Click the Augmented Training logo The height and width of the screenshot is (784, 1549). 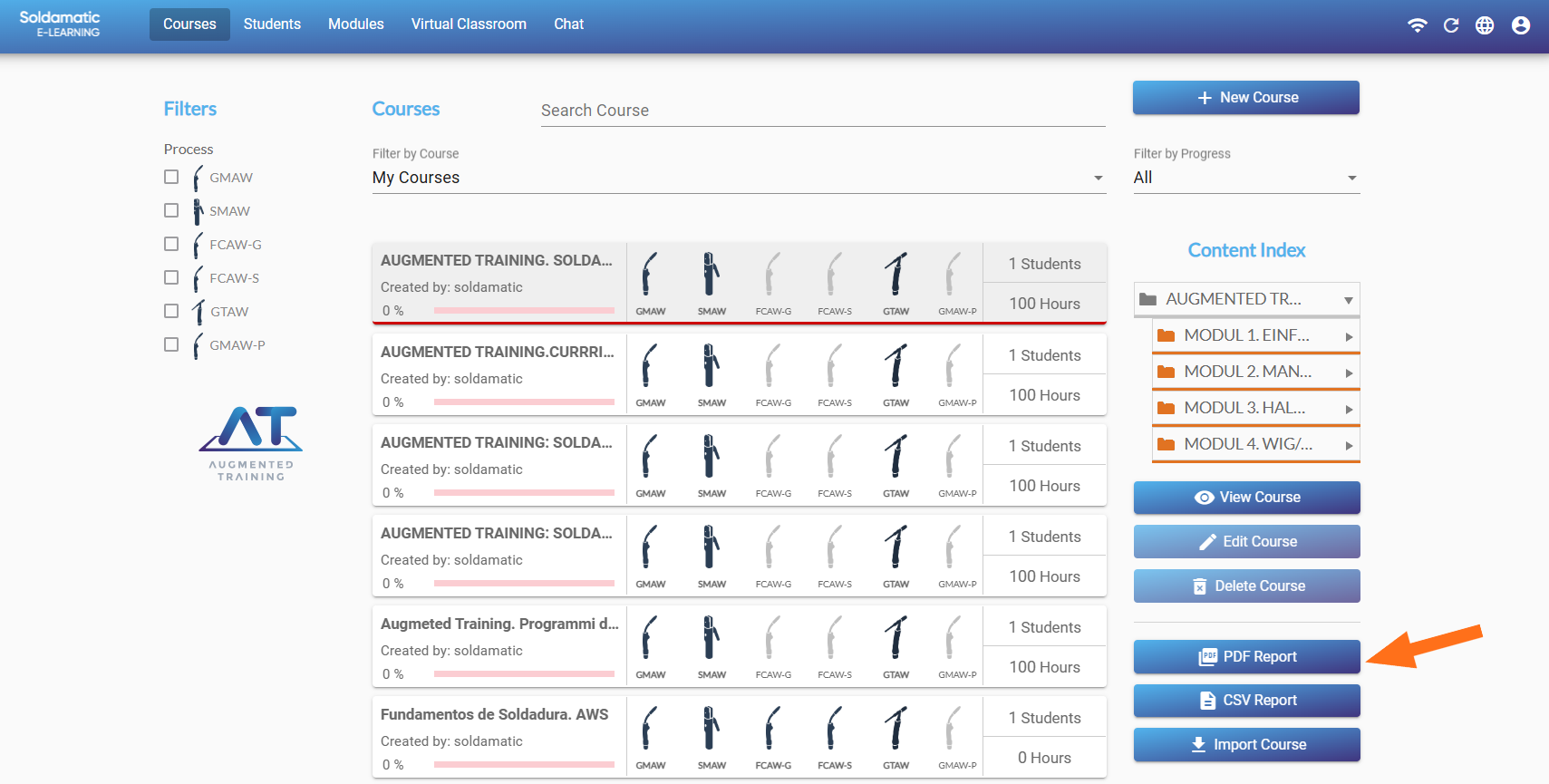[x=251, y=442]
